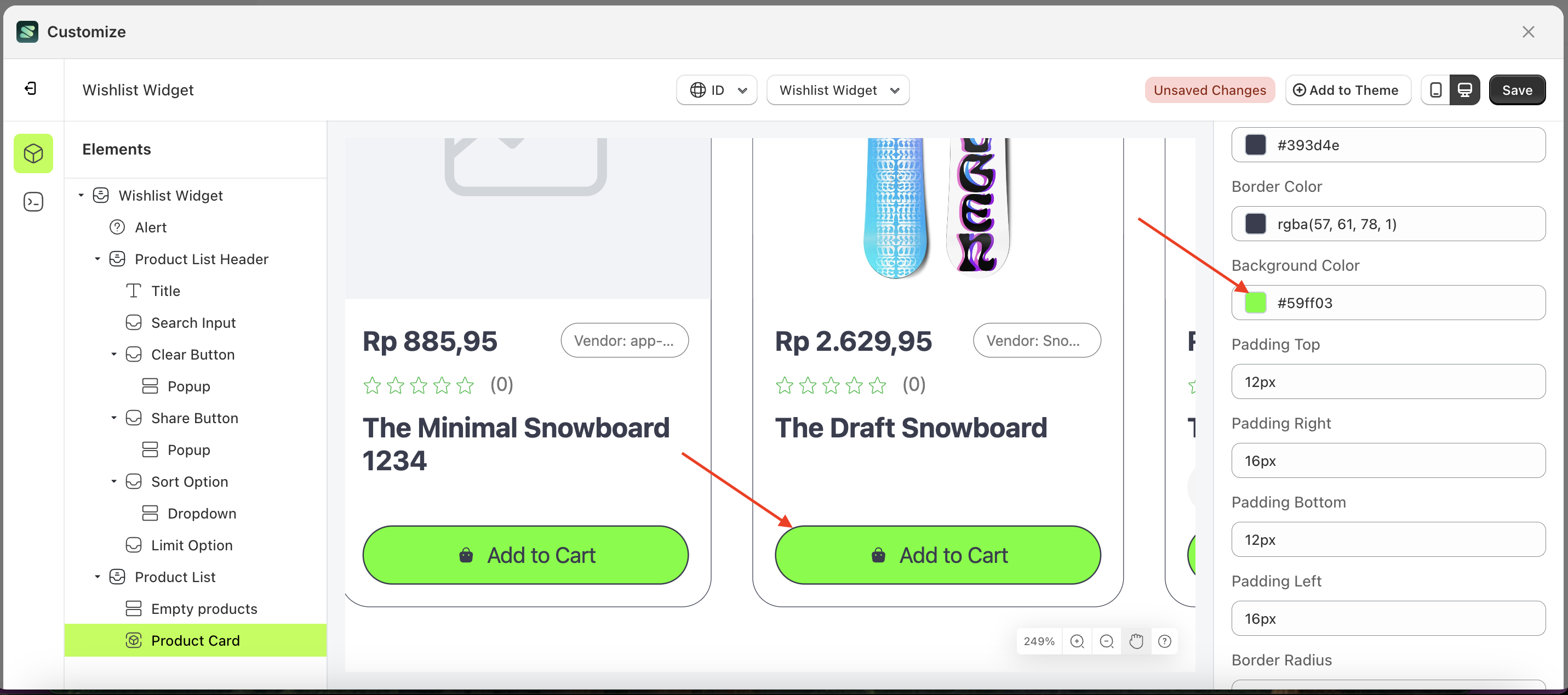Open canvas help via the question mark icon

point(1165,641)
